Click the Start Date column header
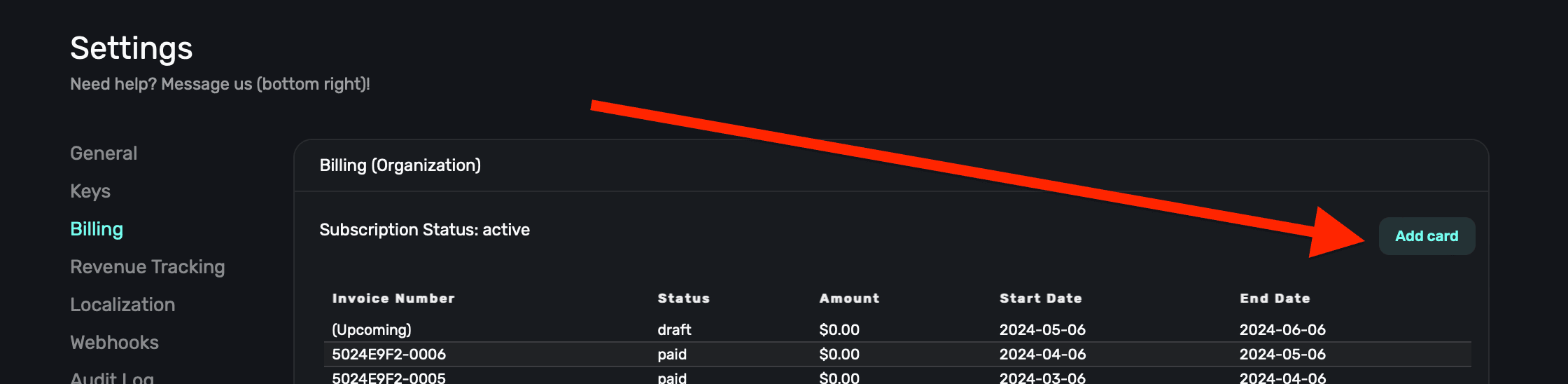1568x384 pixels. (x=1040, y=299)
